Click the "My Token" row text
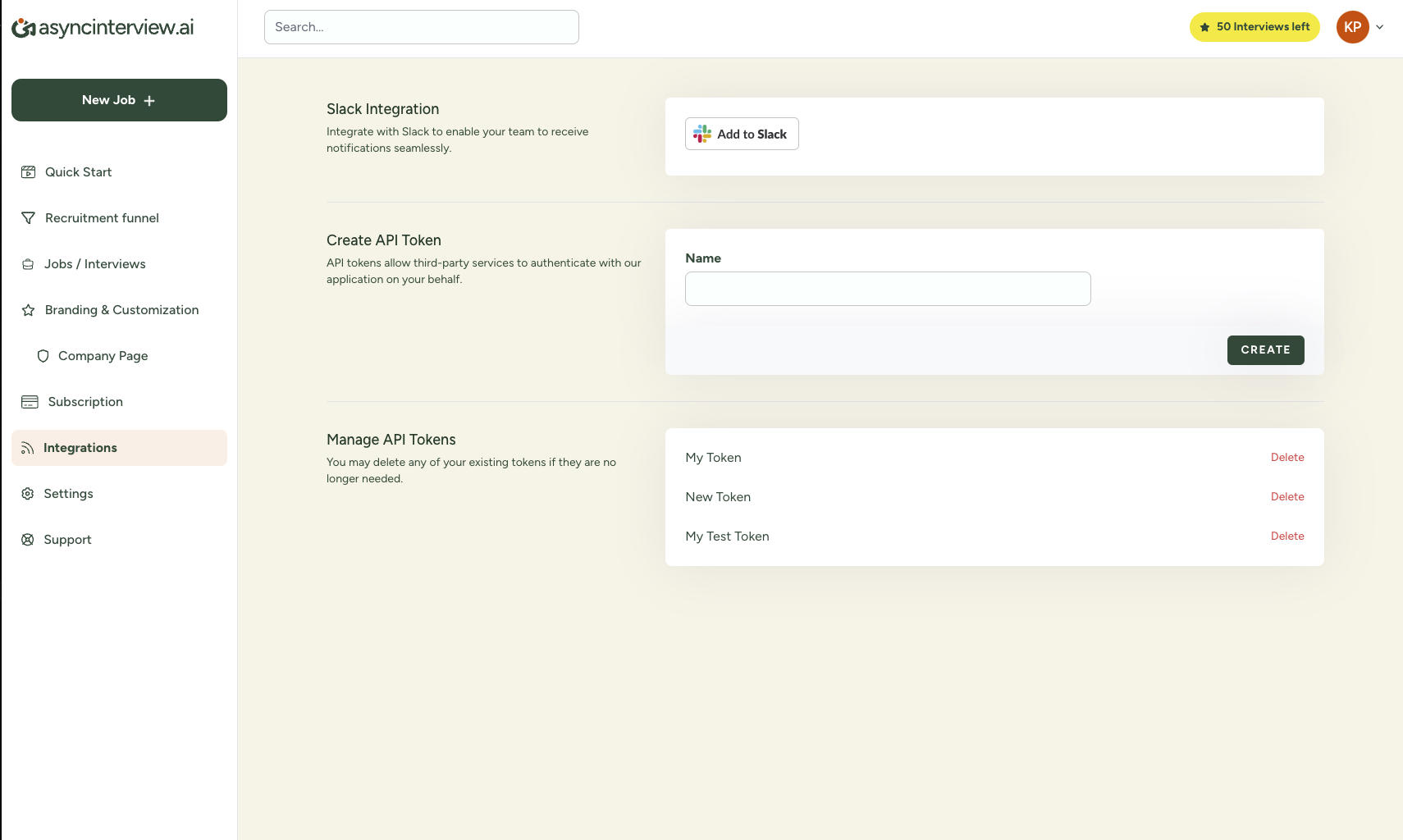This screenshot has height=840, width=1403. point(713,458)
